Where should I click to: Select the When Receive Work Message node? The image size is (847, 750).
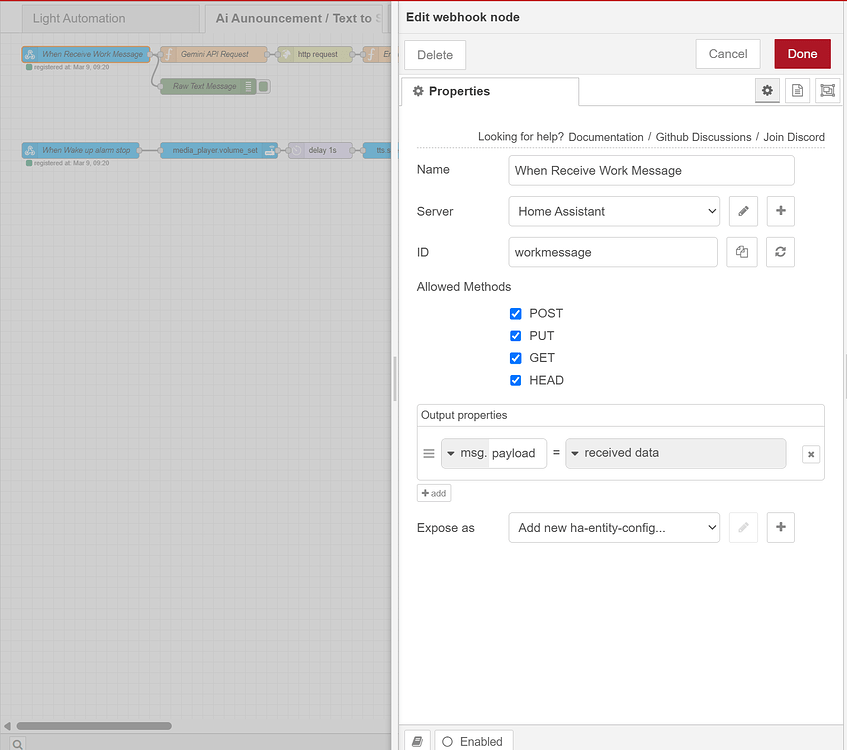pos(86,54)
